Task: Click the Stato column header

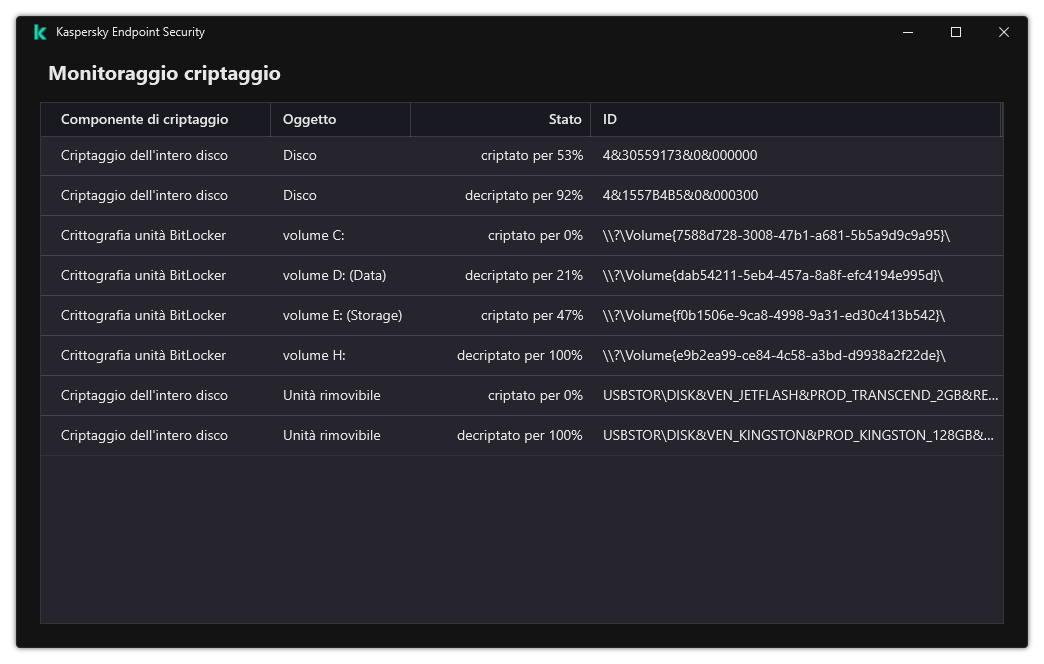Action: pyautogui.click(x=564, y=119)
